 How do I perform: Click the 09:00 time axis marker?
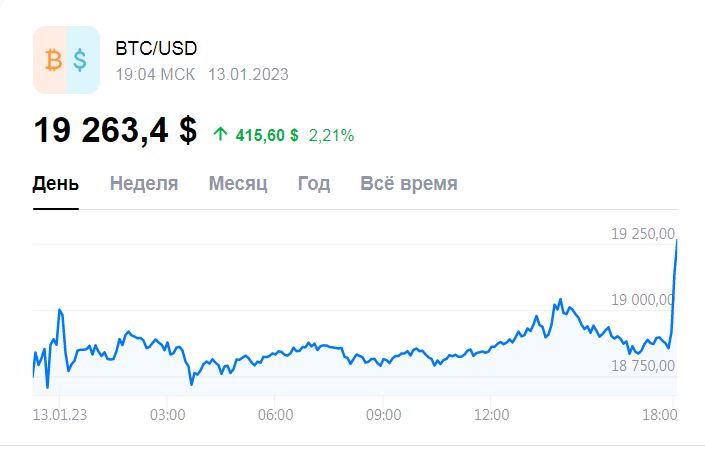tap(383, 415)
